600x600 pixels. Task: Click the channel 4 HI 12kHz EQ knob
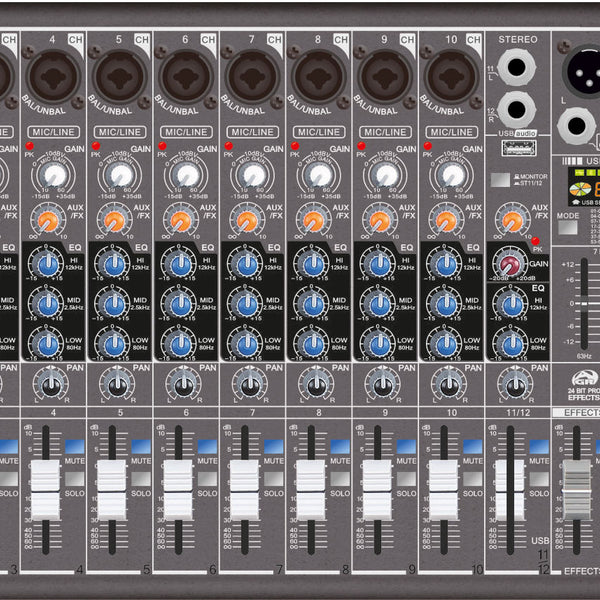(x=48, y=265)
